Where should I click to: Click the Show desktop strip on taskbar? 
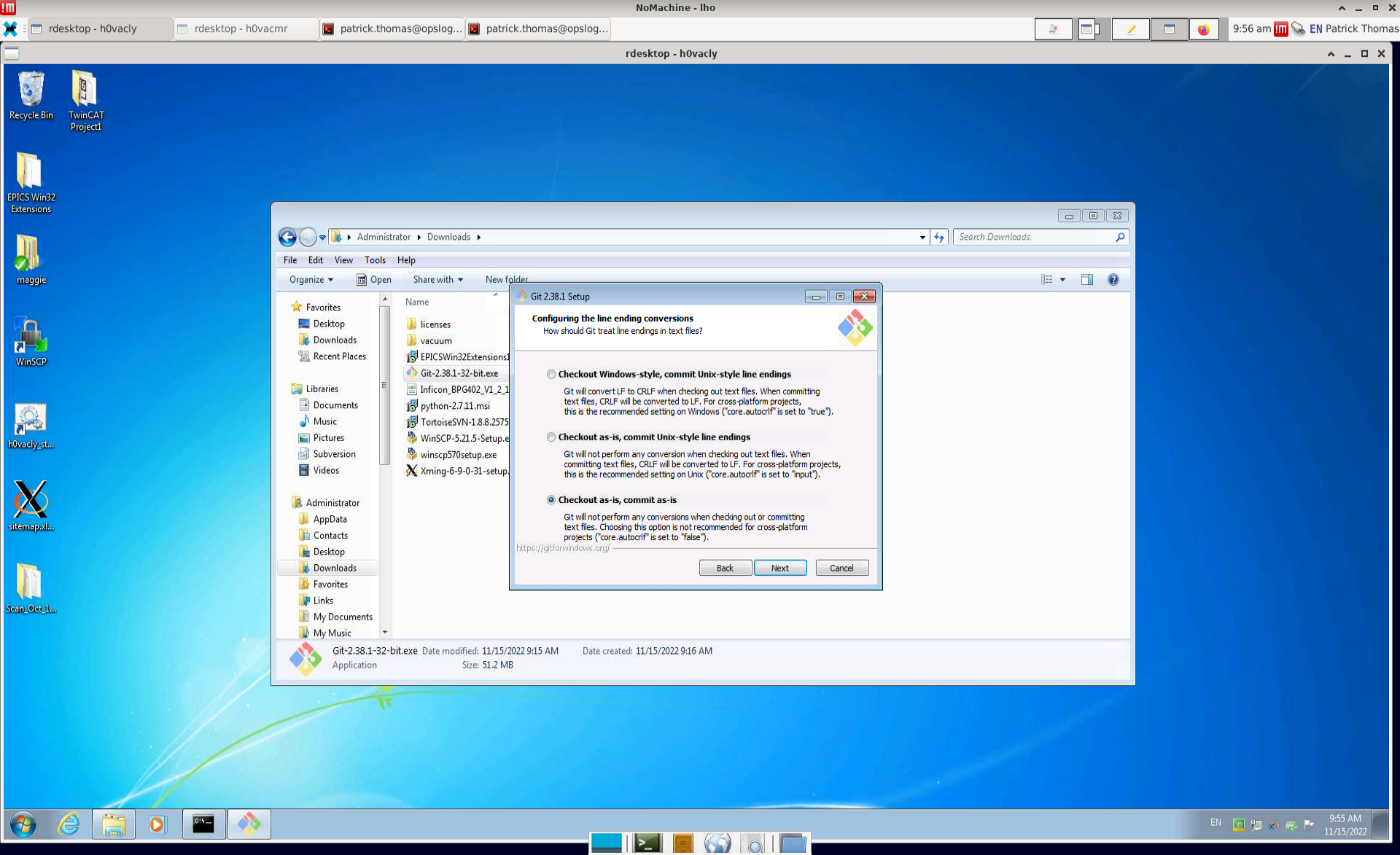pos(1380,824)
